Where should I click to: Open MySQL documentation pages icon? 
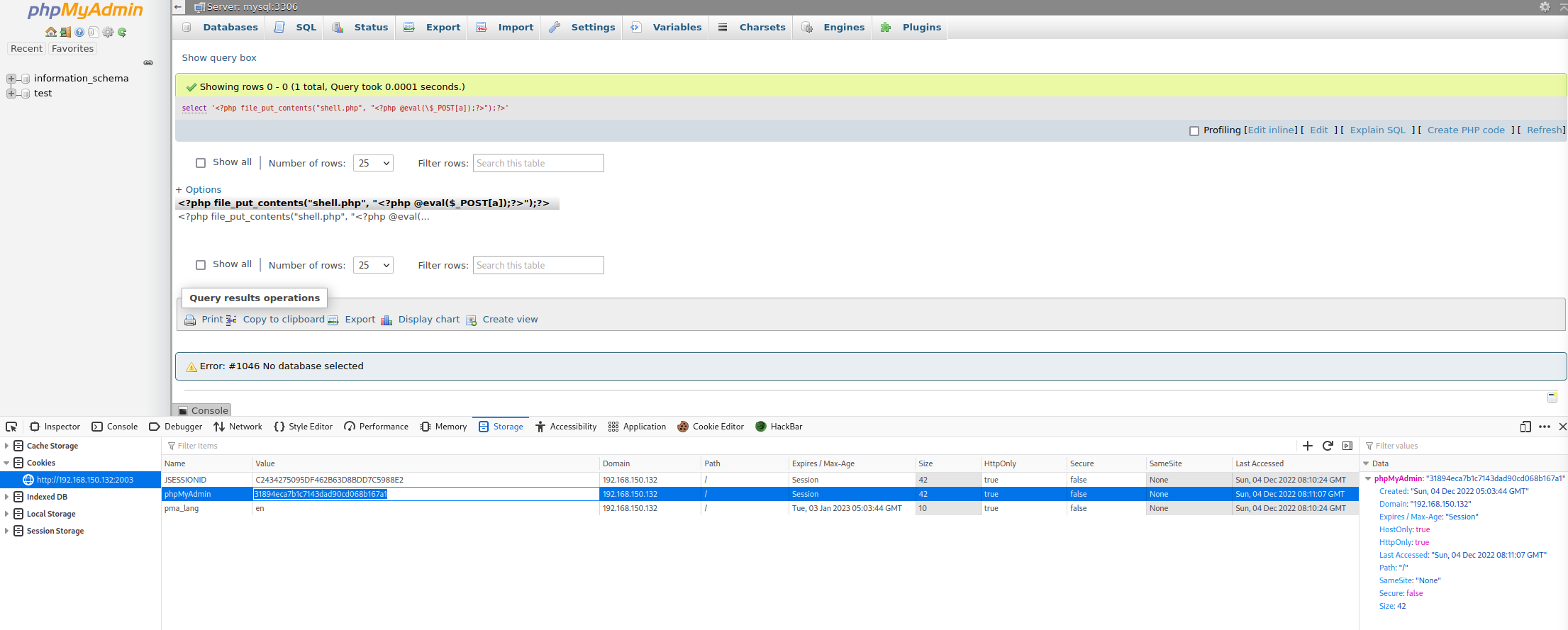click(93, 32)
